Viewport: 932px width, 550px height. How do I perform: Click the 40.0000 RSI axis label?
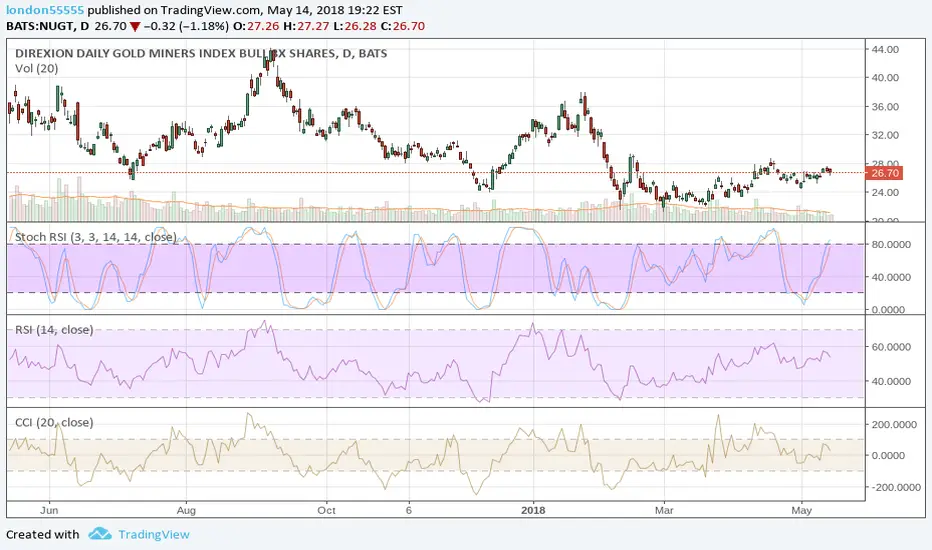tap(890, 382)
